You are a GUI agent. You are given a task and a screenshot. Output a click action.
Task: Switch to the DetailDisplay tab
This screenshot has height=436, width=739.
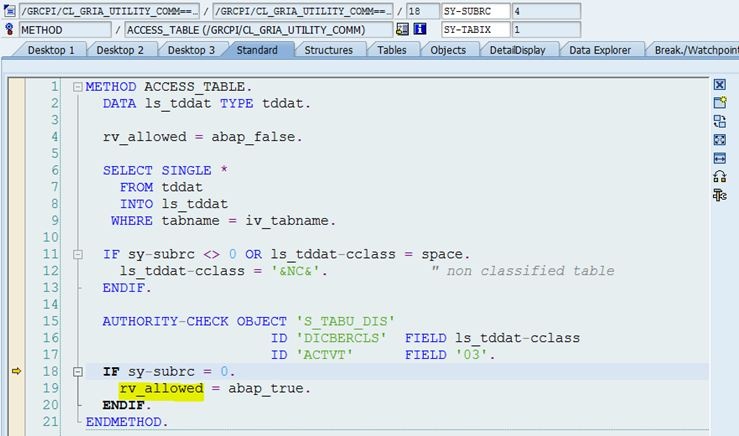pos(517,50)
